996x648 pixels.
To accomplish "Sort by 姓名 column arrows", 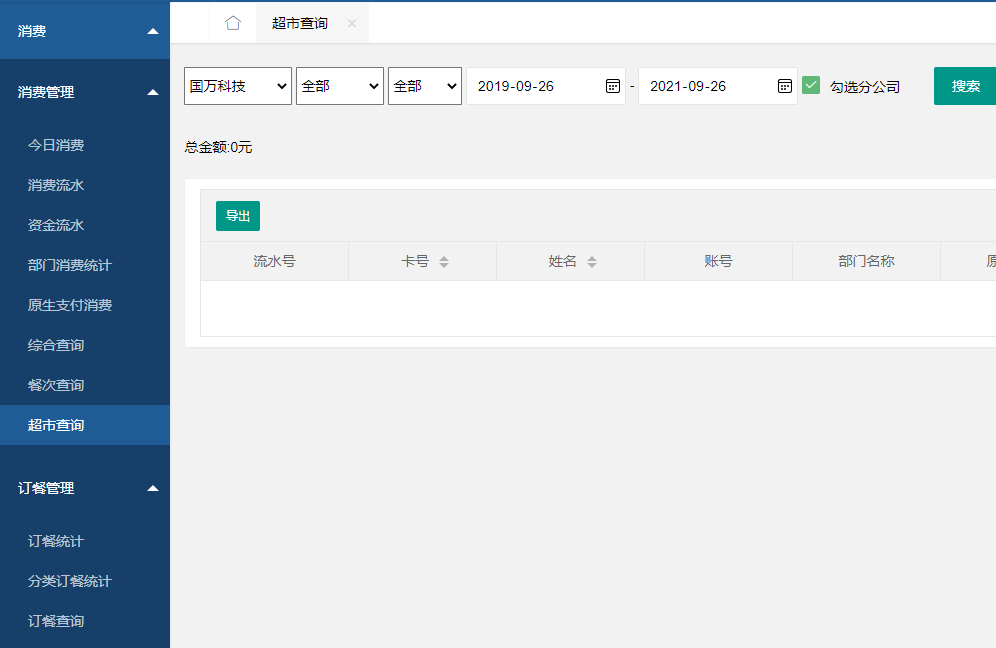I will click(592, 262).
